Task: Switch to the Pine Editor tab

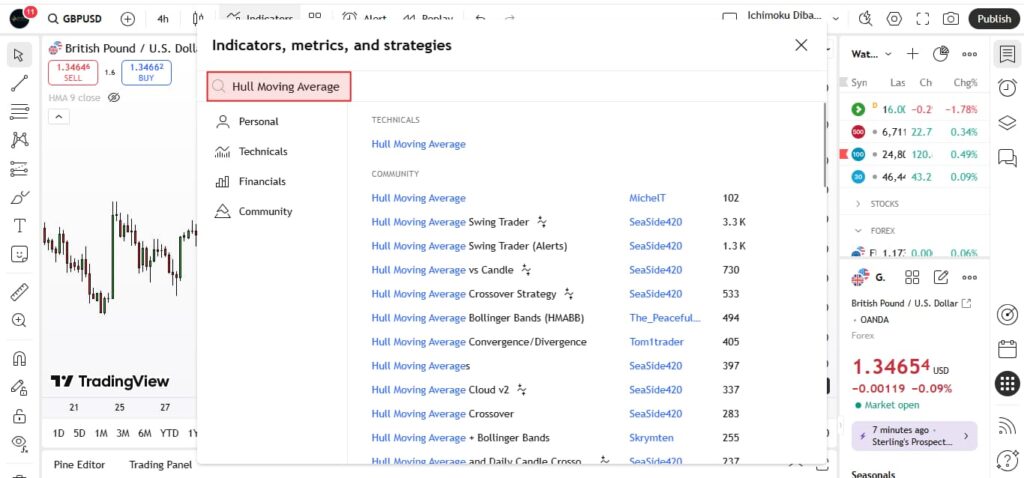Action: (x=79, y=464)
